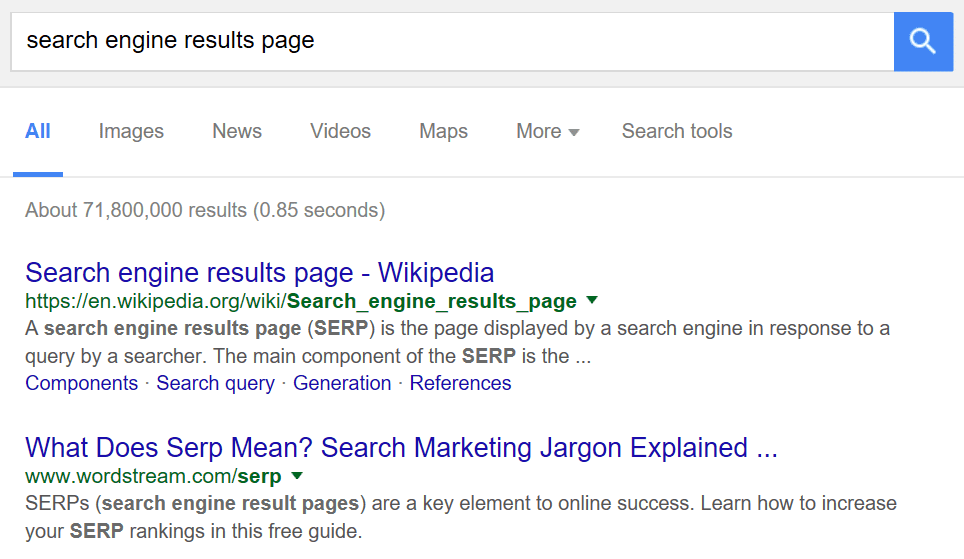Follow the Generation sitelink
964x559 pixels.
tap(342, 383)
